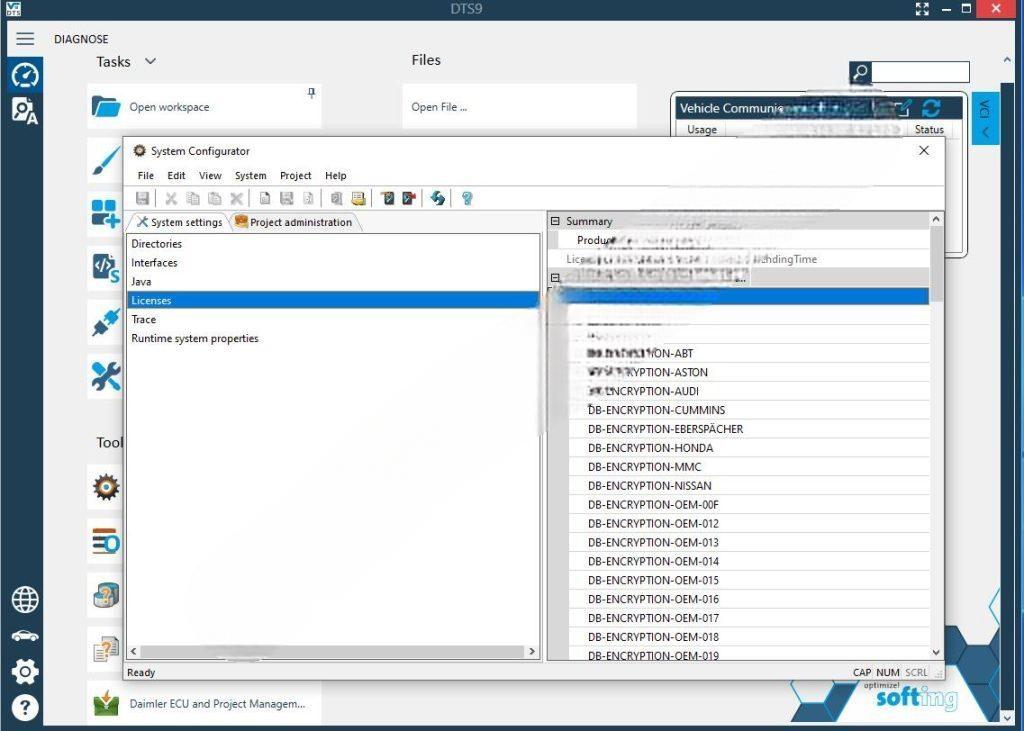The image size is (1024, 731).
Task: Open settings gear in left sidebar
Action: tap(25, 671)
